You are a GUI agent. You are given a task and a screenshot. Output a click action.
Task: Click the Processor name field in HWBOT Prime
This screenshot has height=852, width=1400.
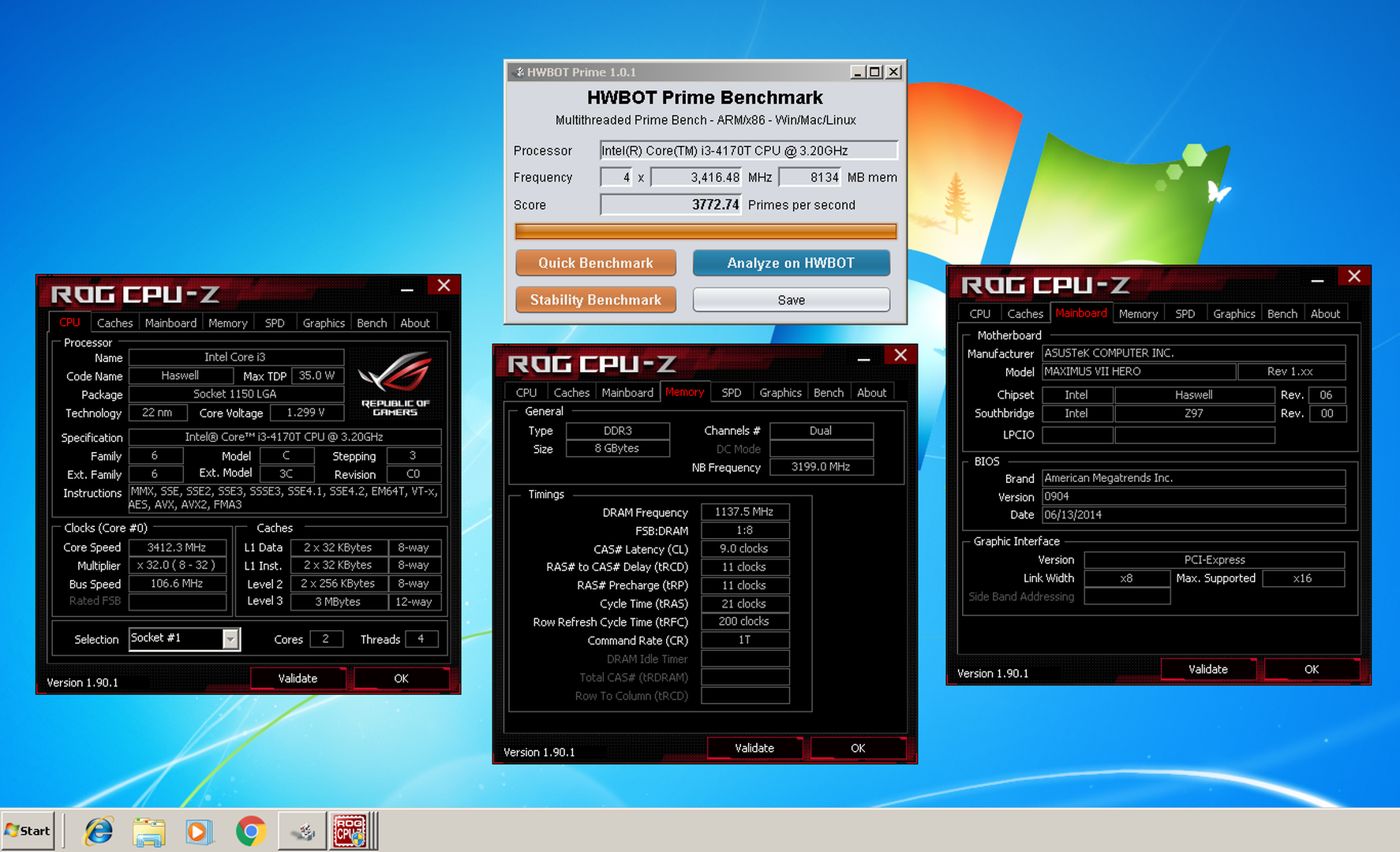pos(748,151)
